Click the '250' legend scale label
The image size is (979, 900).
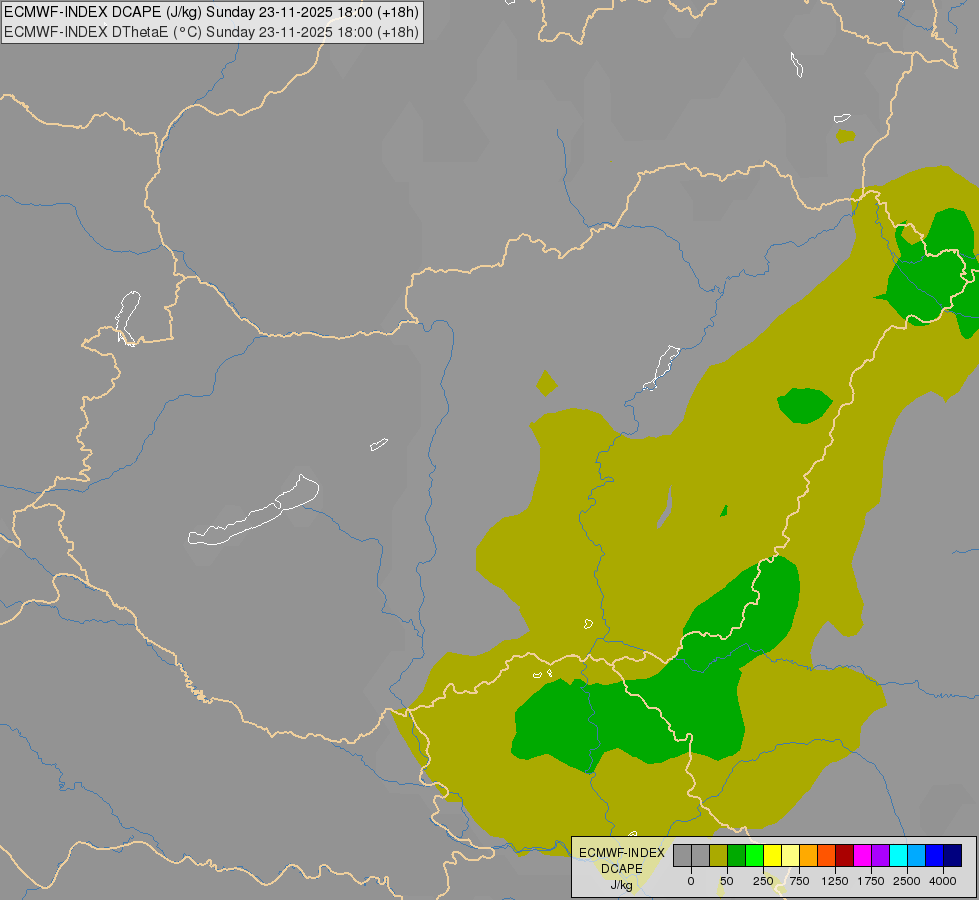pyautogui.click(x=763, y=881)
